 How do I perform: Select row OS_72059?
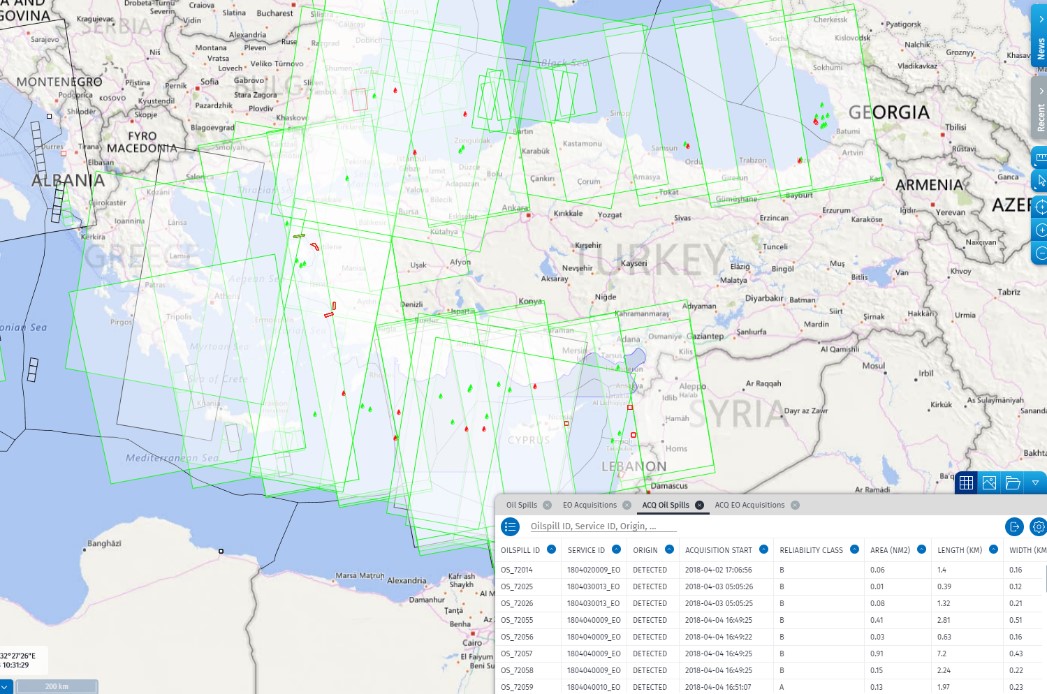pyautogui.click(x=771, y=686)
